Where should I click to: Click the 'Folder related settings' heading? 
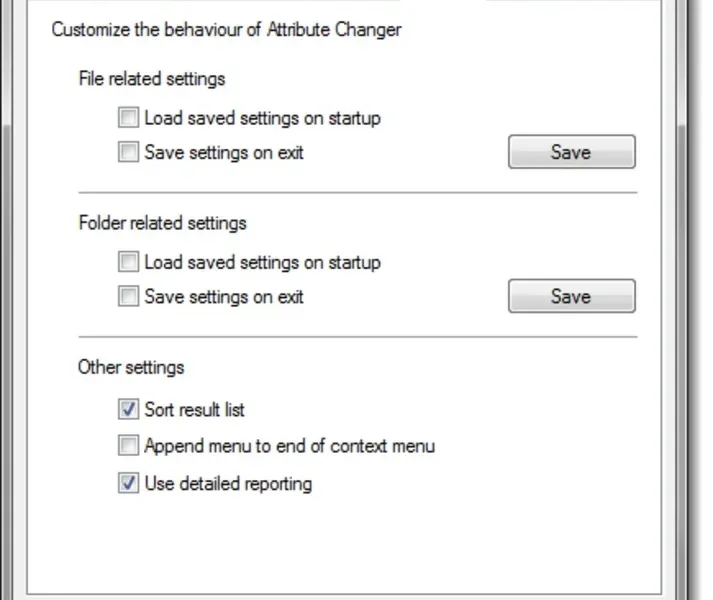click(162, 223)
